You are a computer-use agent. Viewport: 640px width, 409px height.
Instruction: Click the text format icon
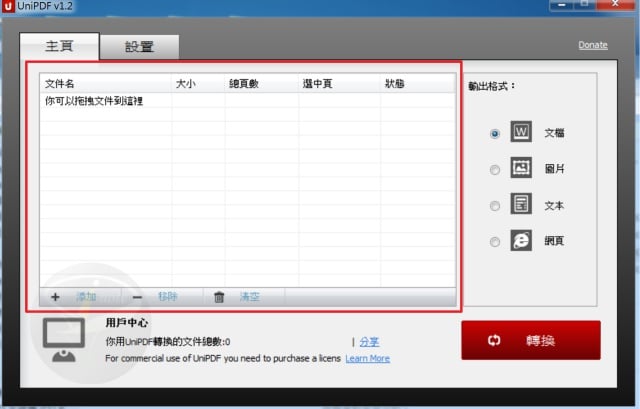521,204
